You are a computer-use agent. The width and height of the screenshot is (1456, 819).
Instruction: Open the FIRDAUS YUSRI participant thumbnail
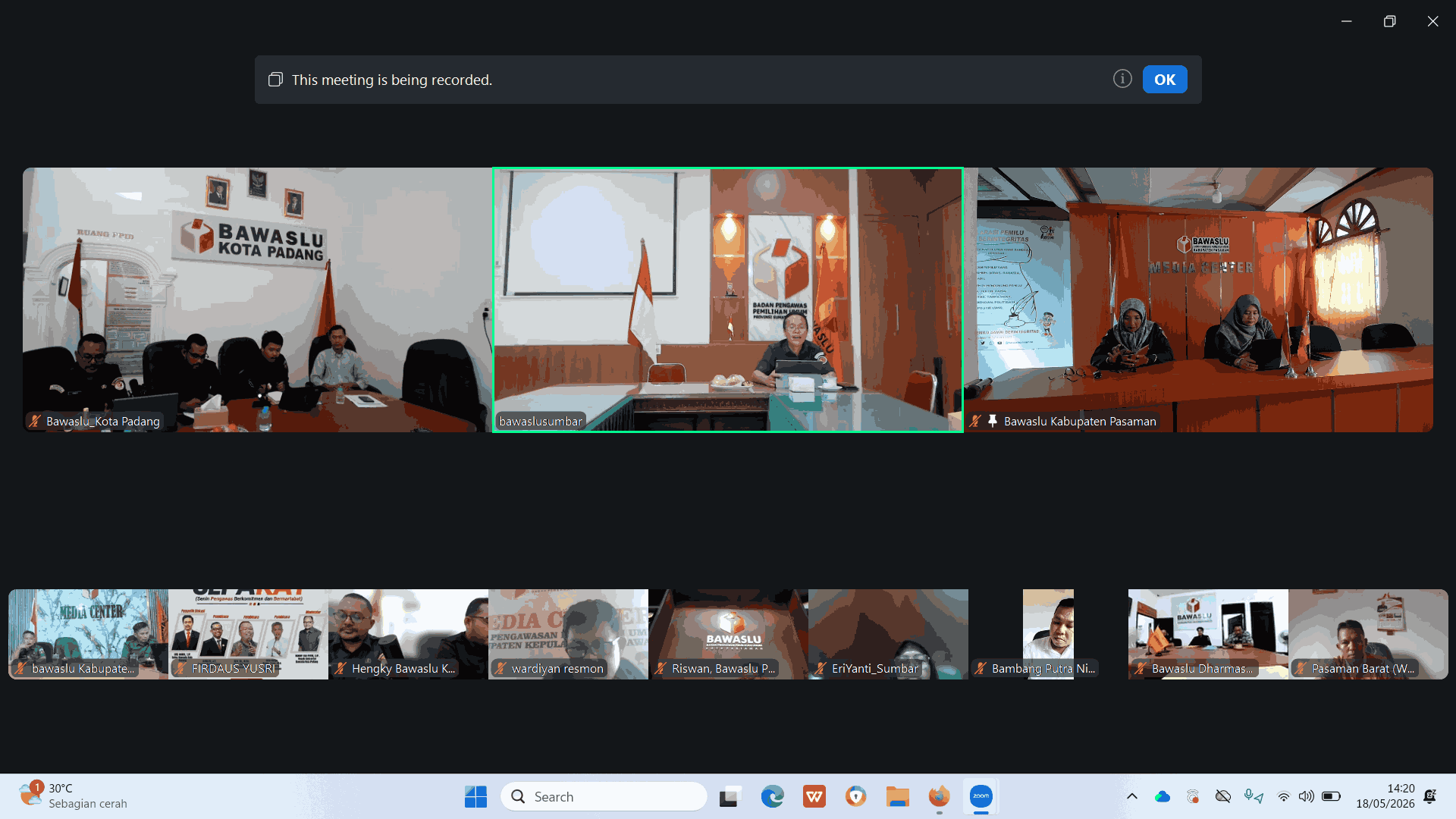click(248, 634)
